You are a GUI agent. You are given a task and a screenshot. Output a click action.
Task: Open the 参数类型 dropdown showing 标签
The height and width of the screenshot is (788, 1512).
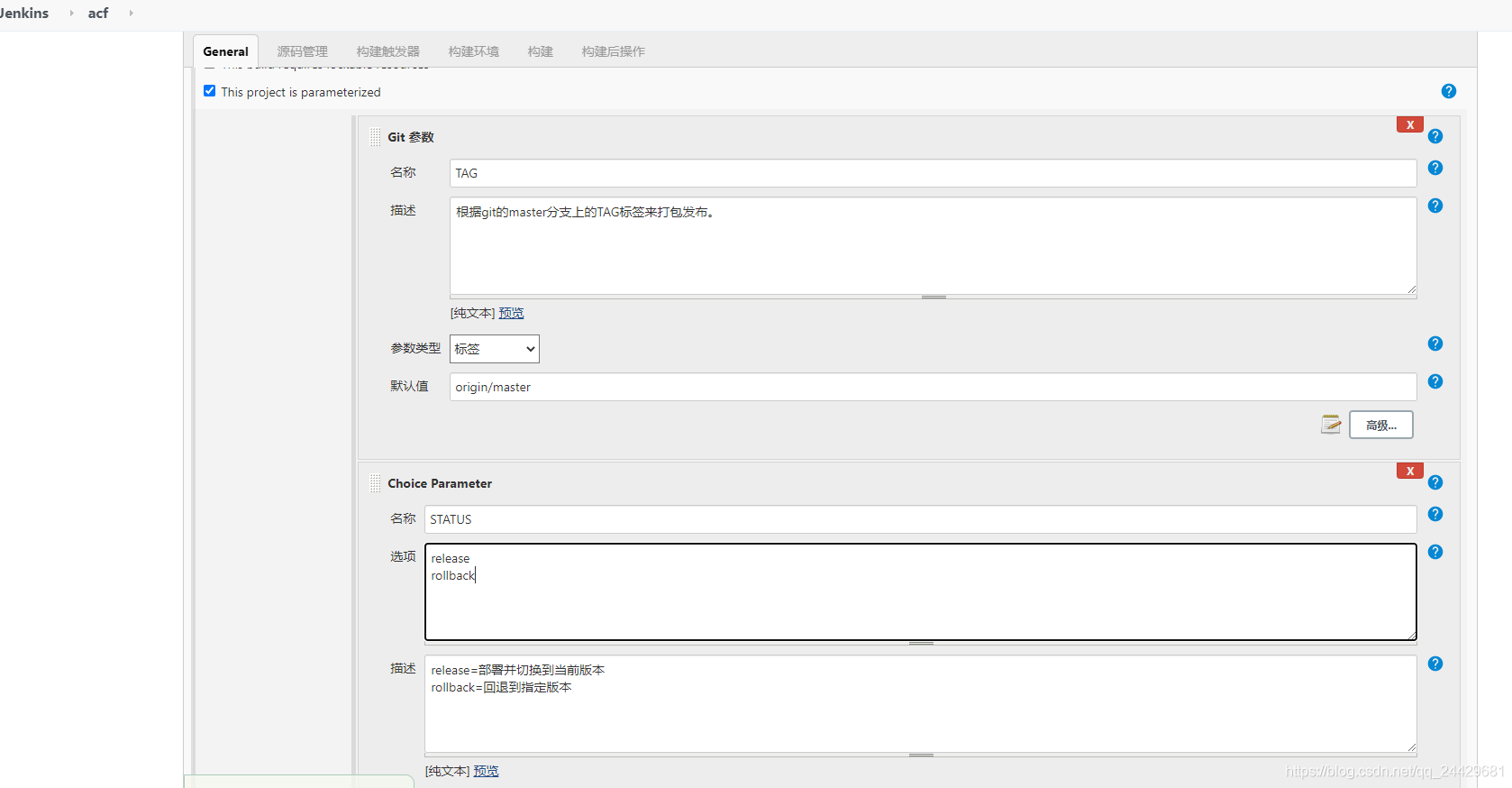click(494, 349)
